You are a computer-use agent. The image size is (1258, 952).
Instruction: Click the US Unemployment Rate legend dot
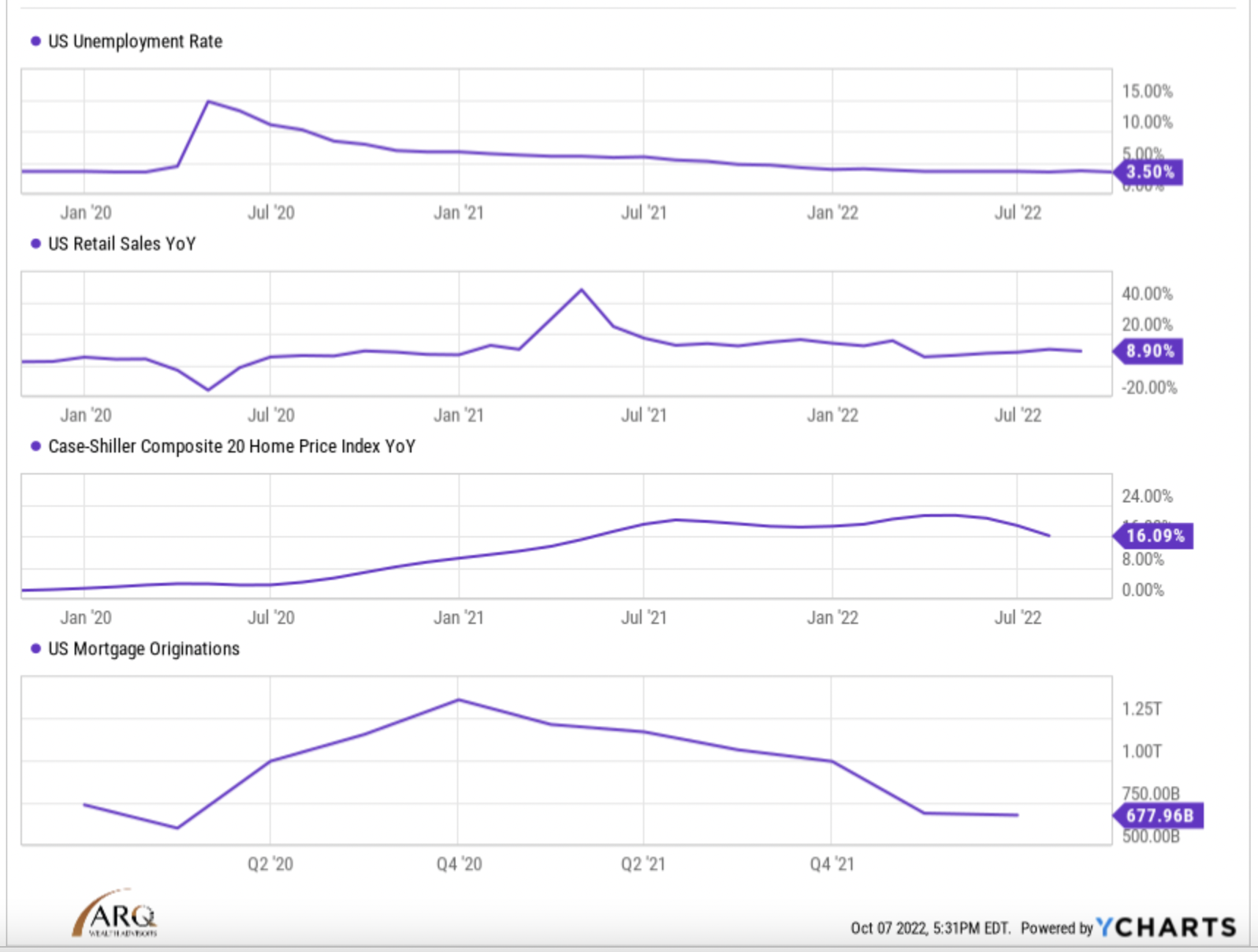point(35,41)
